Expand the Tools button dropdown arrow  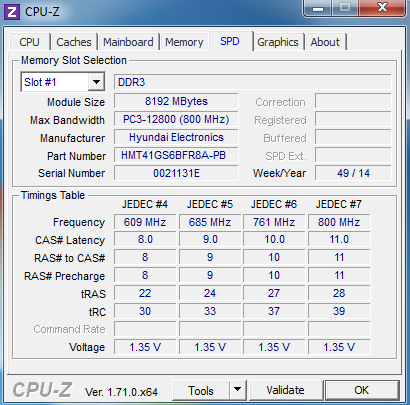point(237,389)
